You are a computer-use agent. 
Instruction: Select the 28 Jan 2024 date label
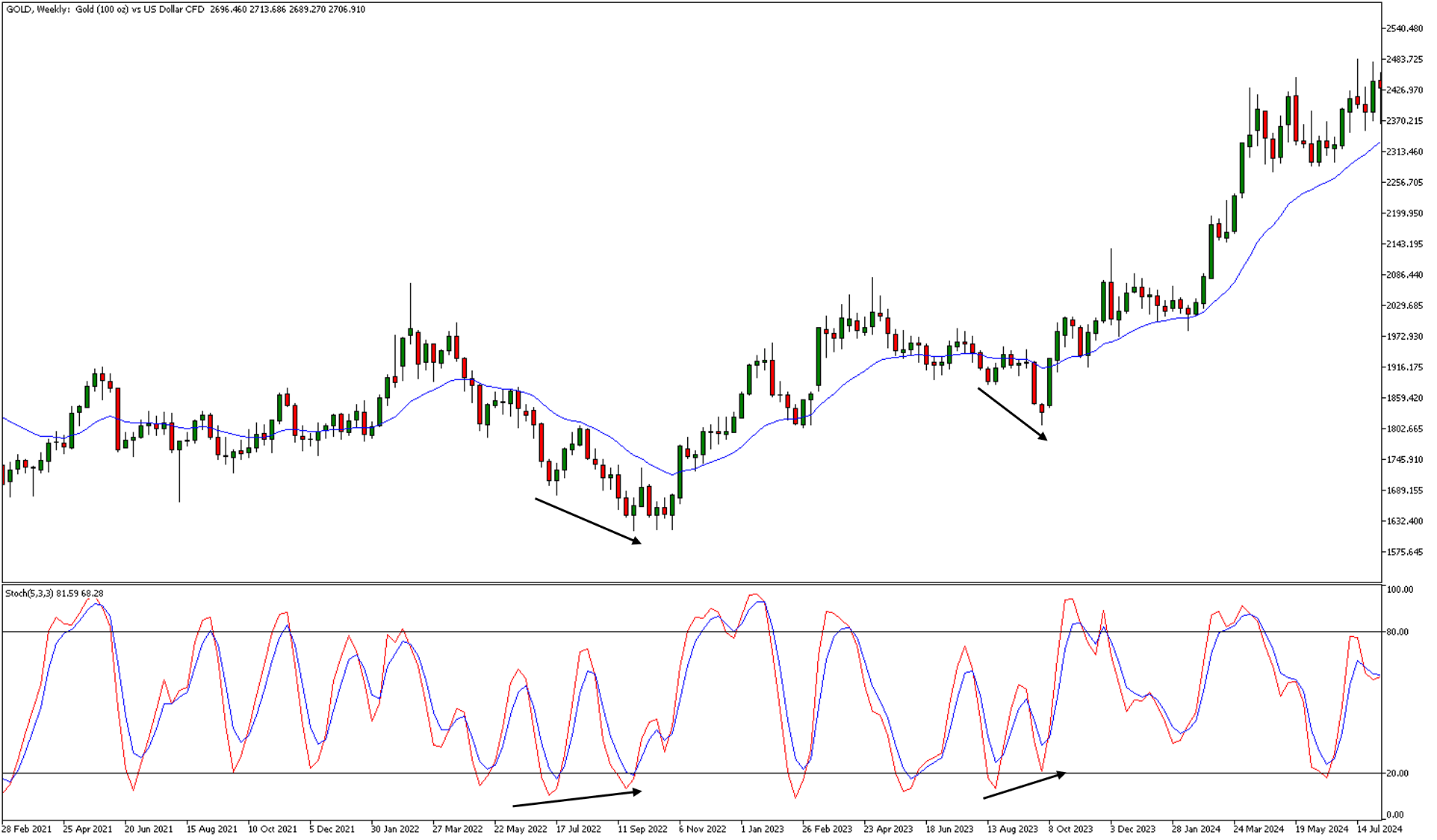click(1197, 829)
